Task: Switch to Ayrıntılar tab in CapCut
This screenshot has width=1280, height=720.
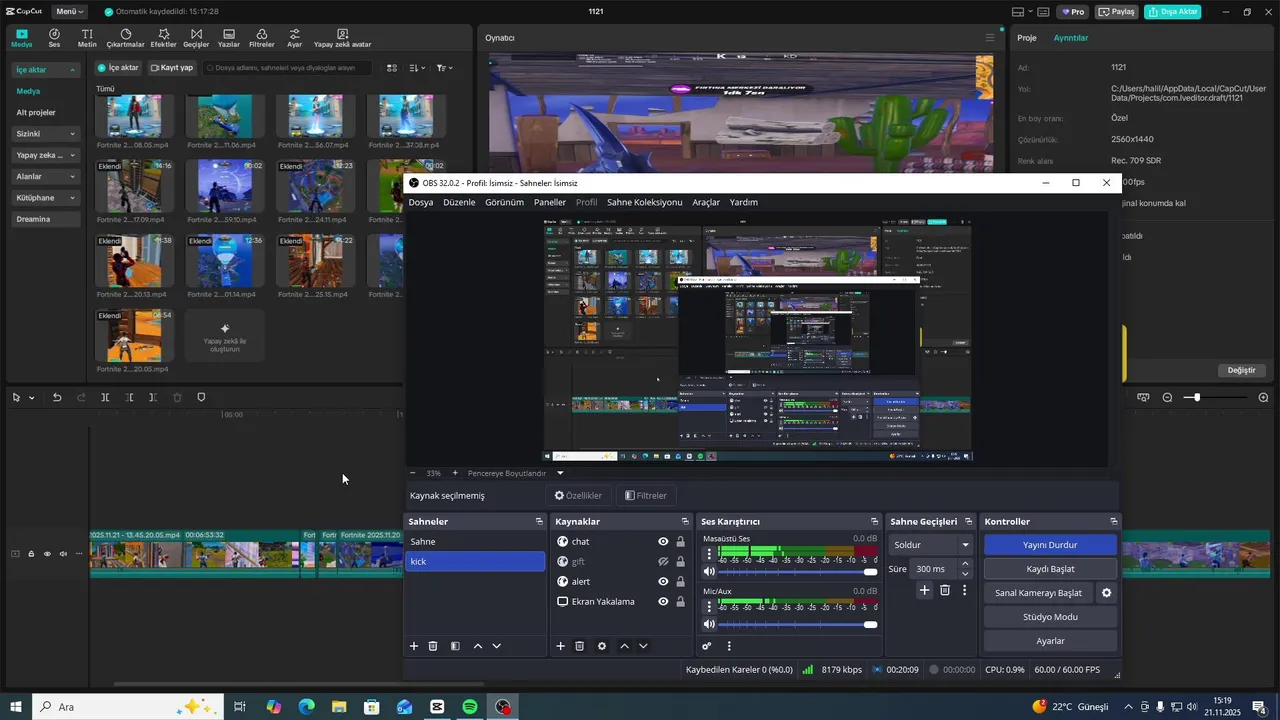Action: coord(1071,38)
